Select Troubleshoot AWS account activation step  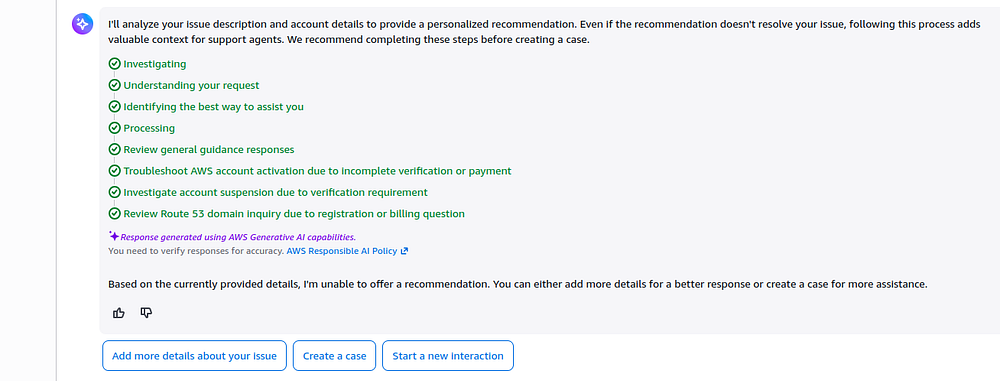click(317, 170)
